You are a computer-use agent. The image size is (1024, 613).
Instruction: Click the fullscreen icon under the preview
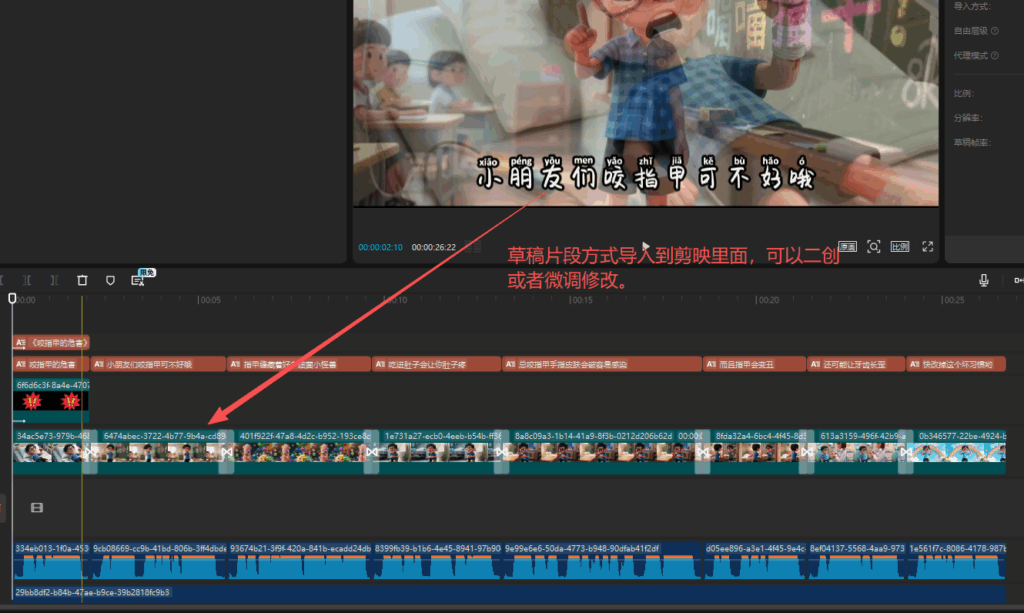[x=927, y=246]
